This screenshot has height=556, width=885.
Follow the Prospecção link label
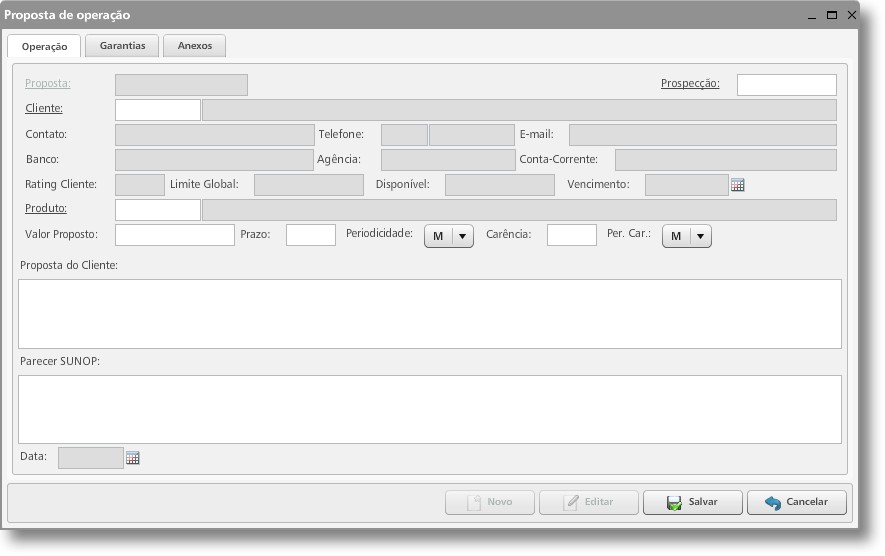coord(690,83)
